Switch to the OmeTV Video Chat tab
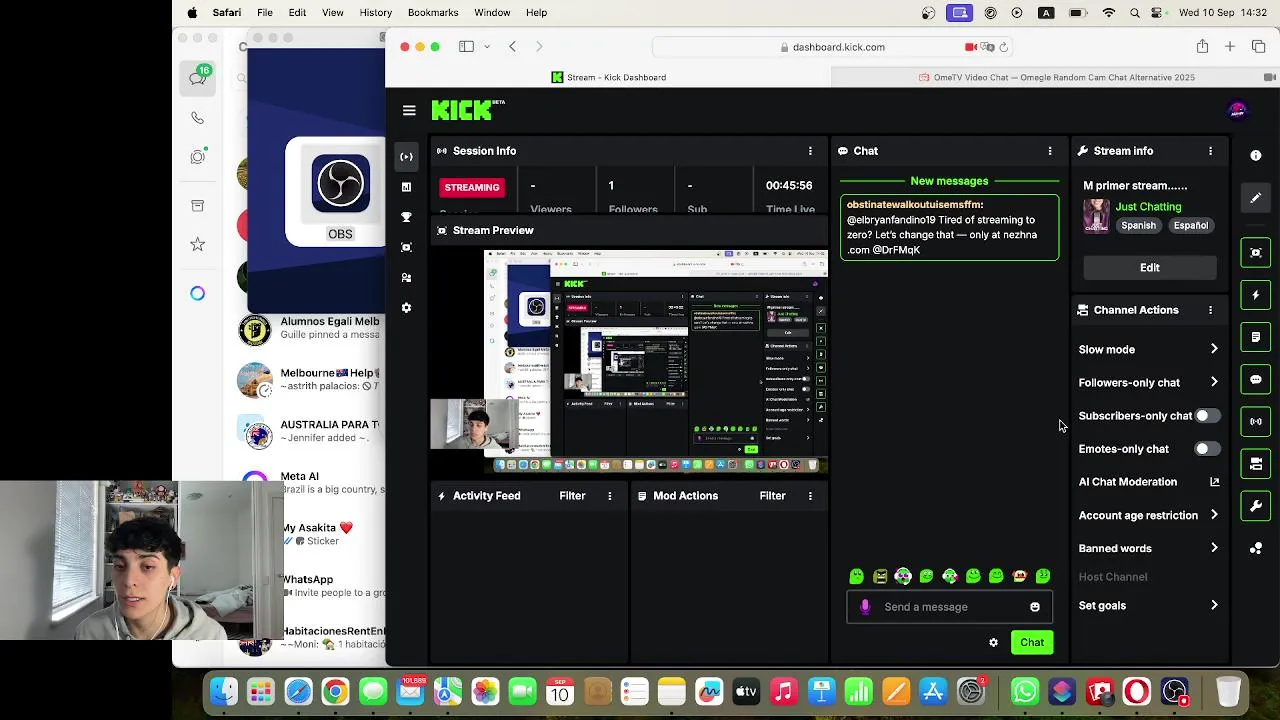This screenshot has width=1280, height=720. [1055, 77]
